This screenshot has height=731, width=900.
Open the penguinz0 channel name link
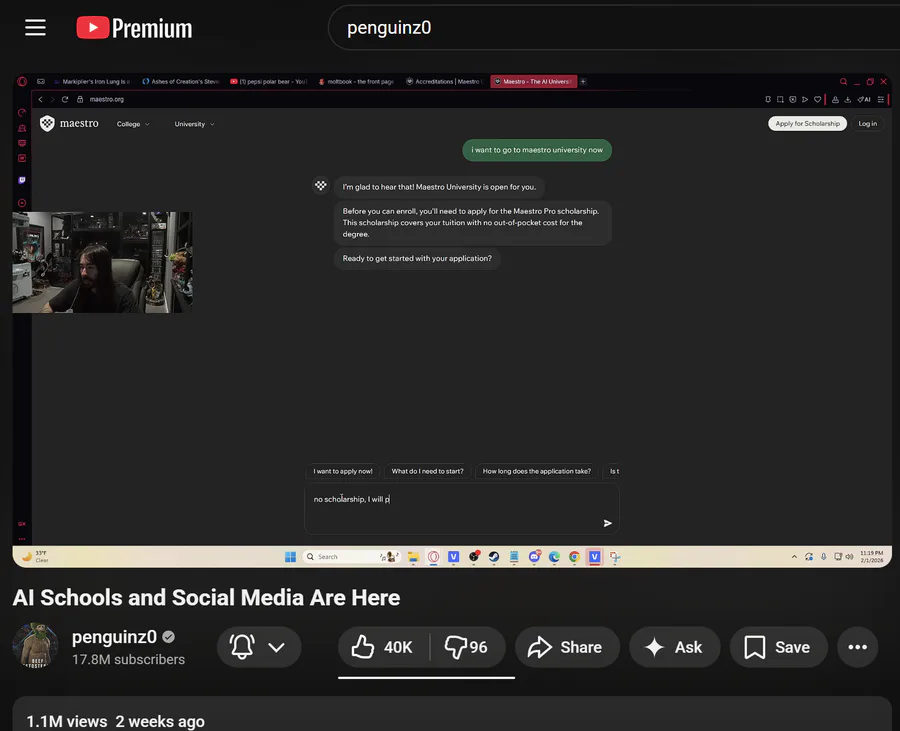pyautogui.click(x=114, y=637)
